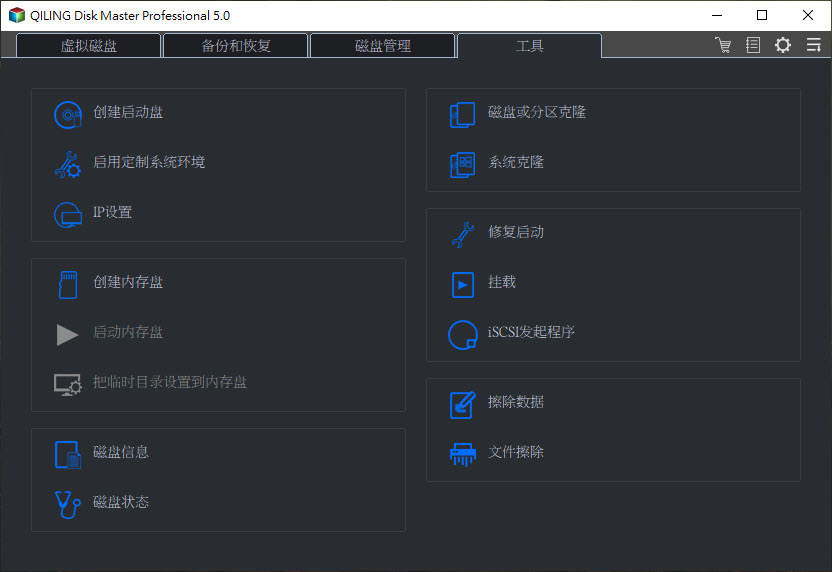Open the log list icon in toolbar
Image resolution: width=832 pixels, height=572 pixels.
(753, 45)
